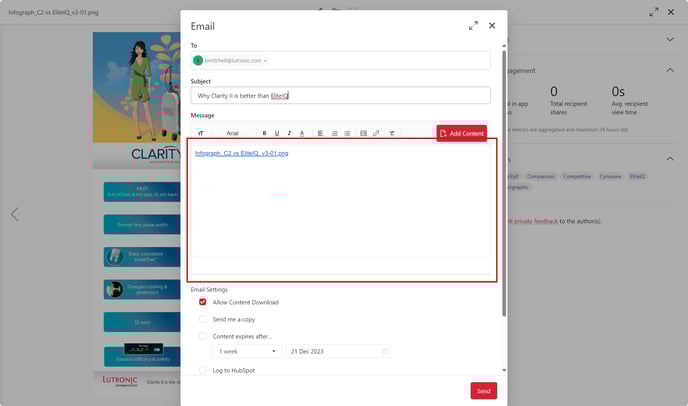Image resolution: width=688 pixels, height=406 pixels.
Task: Toggle italic text in message toolbar
Action: point(289,133)
